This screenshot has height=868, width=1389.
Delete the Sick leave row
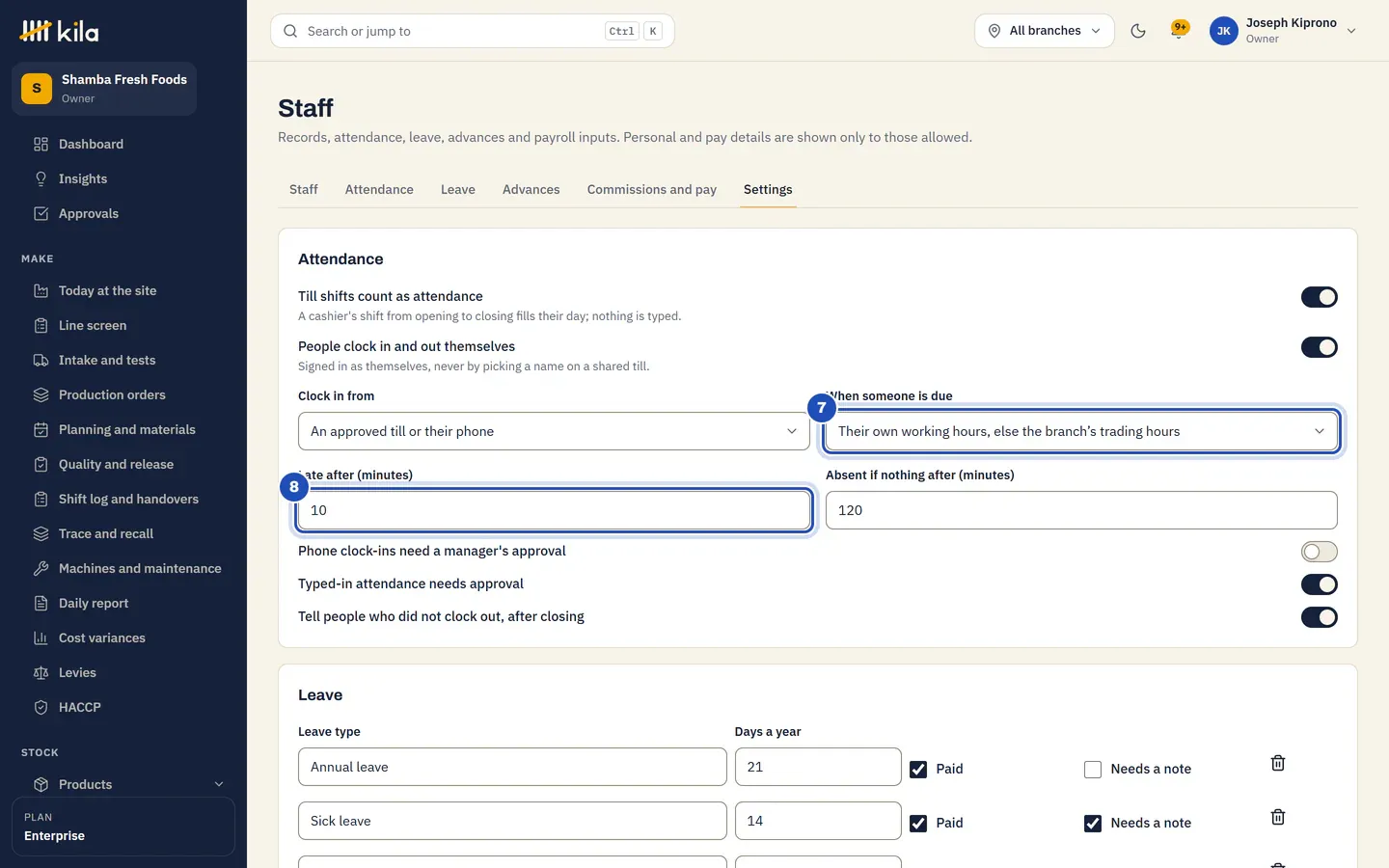click(1278, 817)
